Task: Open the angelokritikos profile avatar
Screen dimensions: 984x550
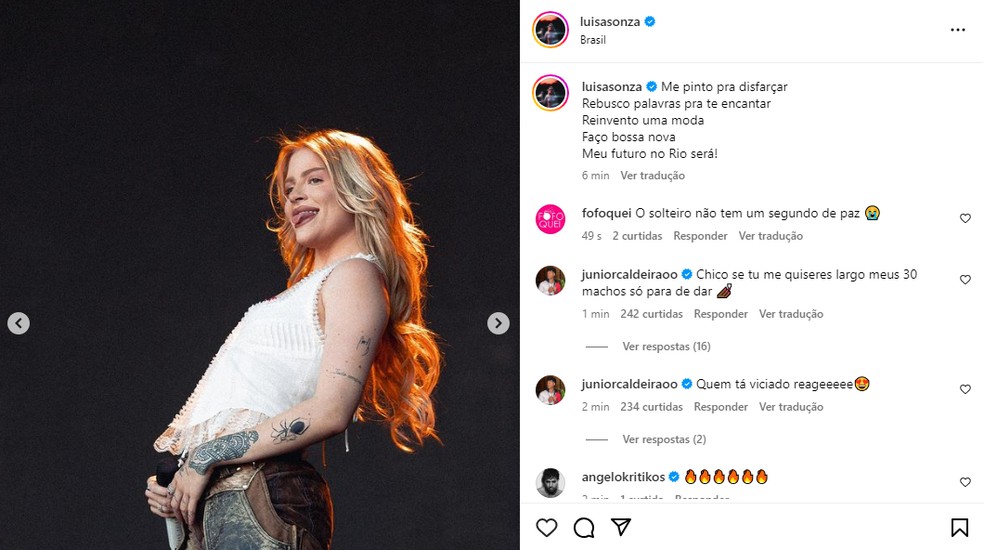Action: coord(551,482)
